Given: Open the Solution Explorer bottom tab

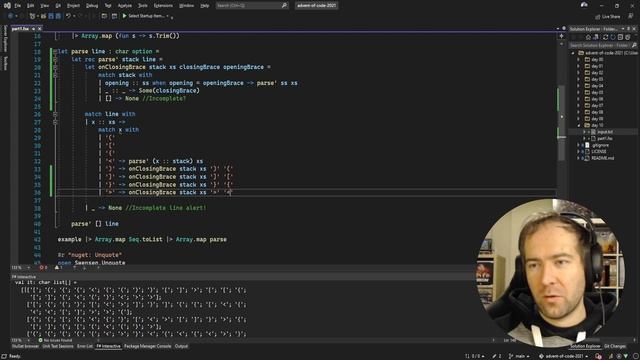Looking at the screenshot, I should (x=585, y=346).
